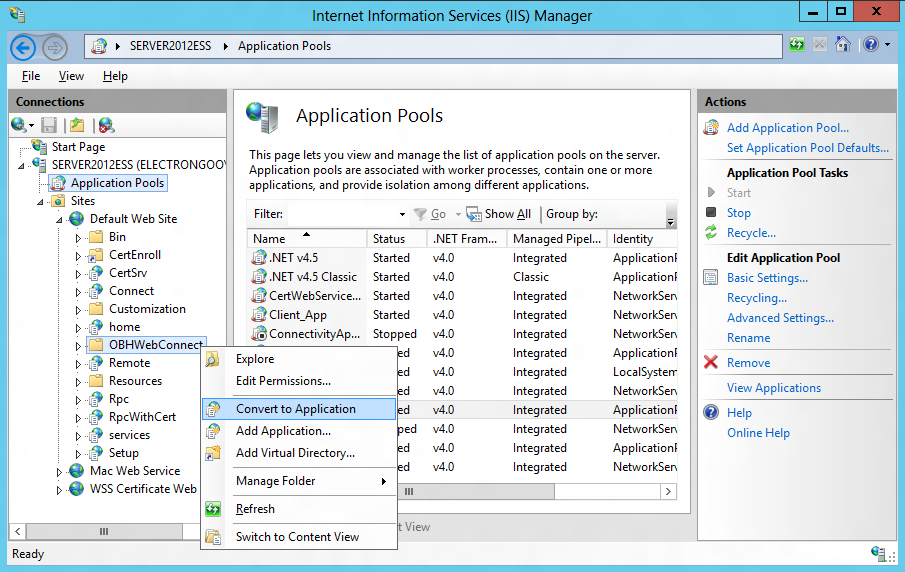
Task: Click the Stop square icon in Actions
Action: coord(711,212)
